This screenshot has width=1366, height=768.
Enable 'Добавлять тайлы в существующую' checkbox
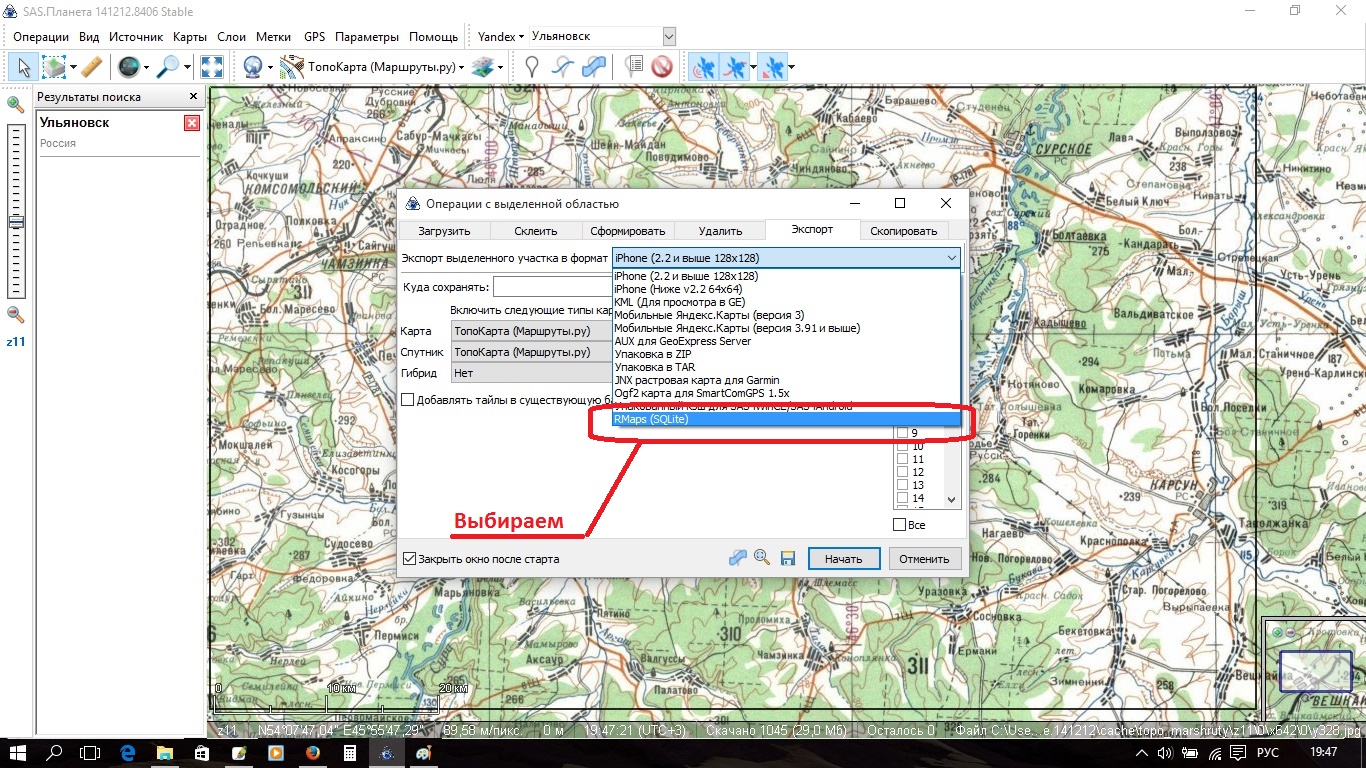(x=408, y=400)
